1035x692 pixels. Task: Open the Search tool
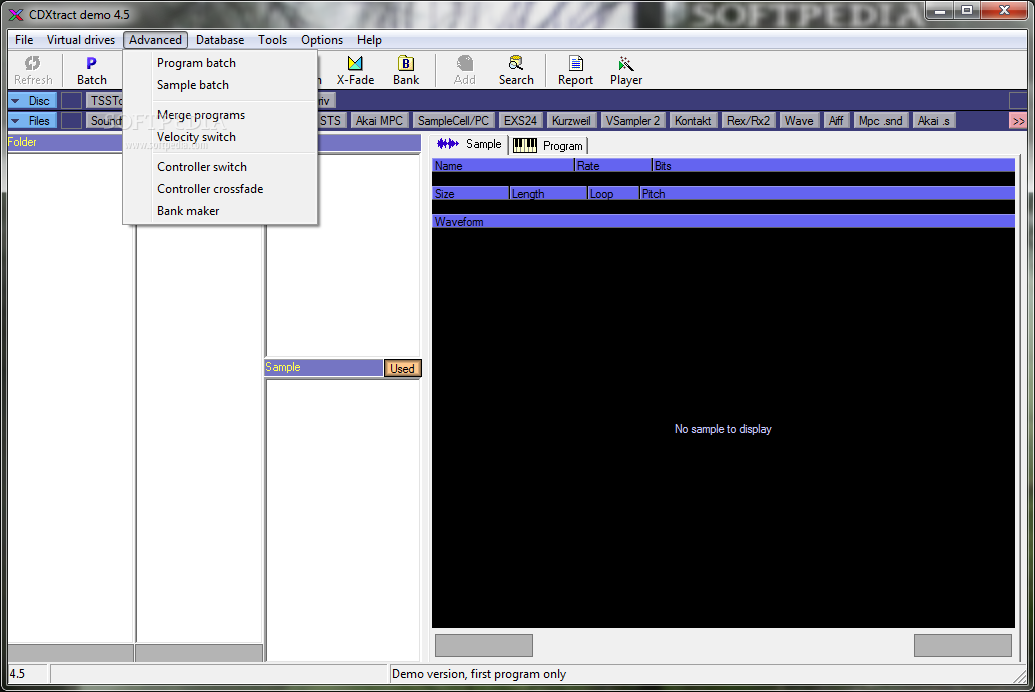tap(516, 71)
